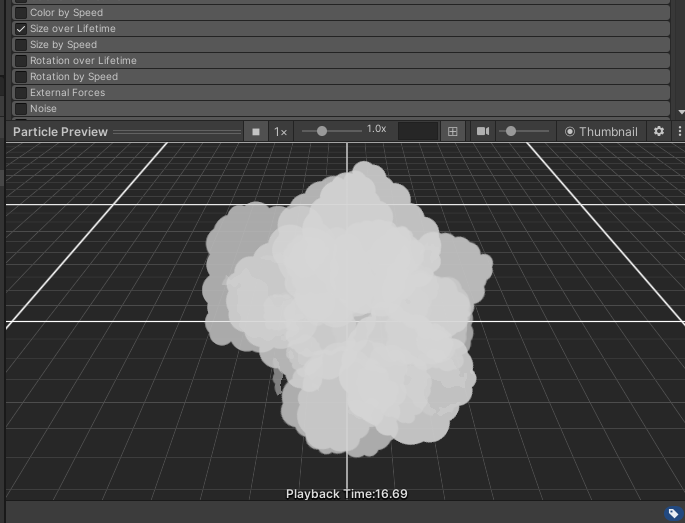
Task: Uncheck Size over Lifetime module
Action: coord(21,29)
